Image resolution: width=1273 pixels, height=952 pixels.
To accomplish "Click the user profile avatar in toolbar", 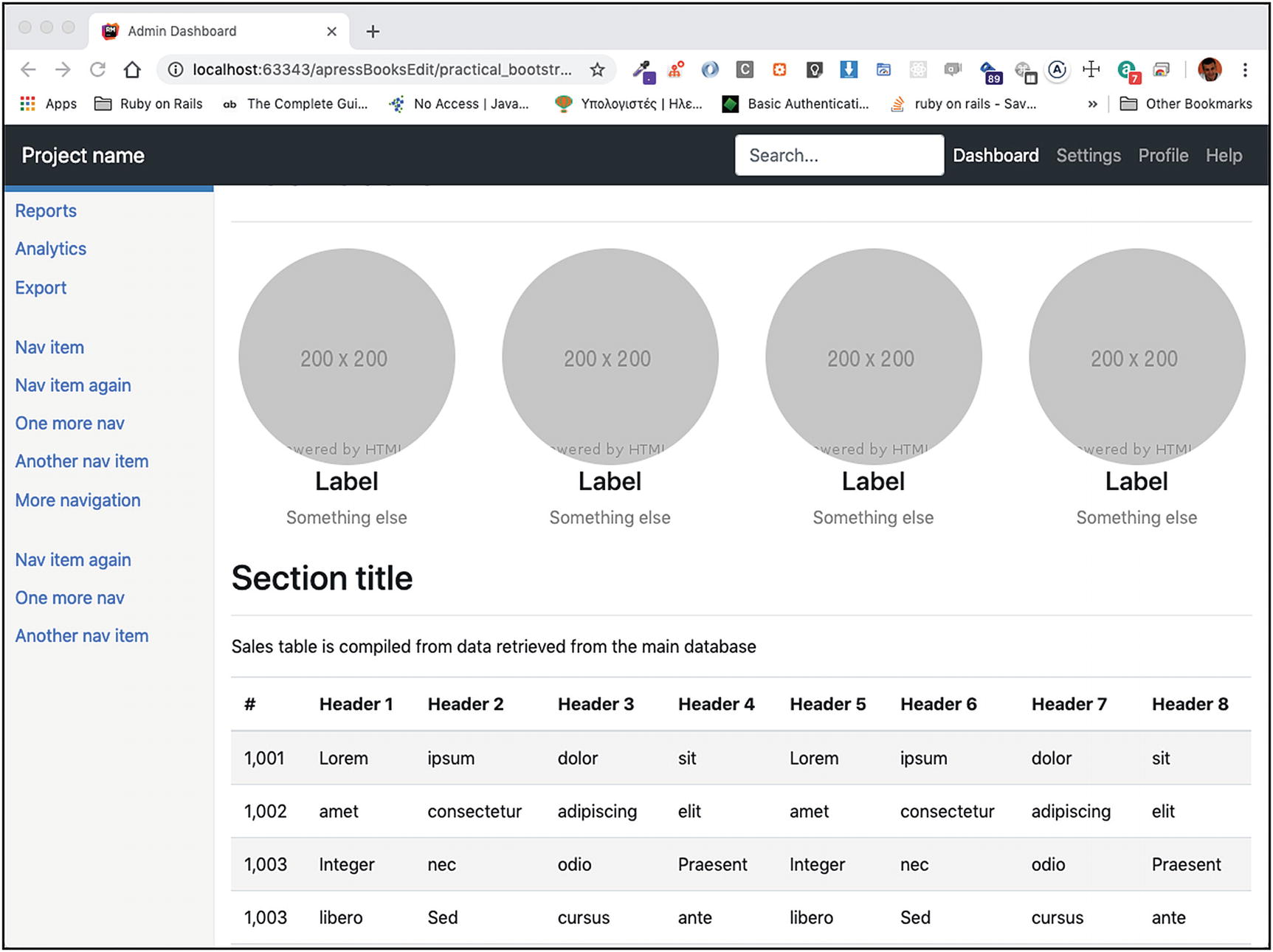I will click(1209, 69).
